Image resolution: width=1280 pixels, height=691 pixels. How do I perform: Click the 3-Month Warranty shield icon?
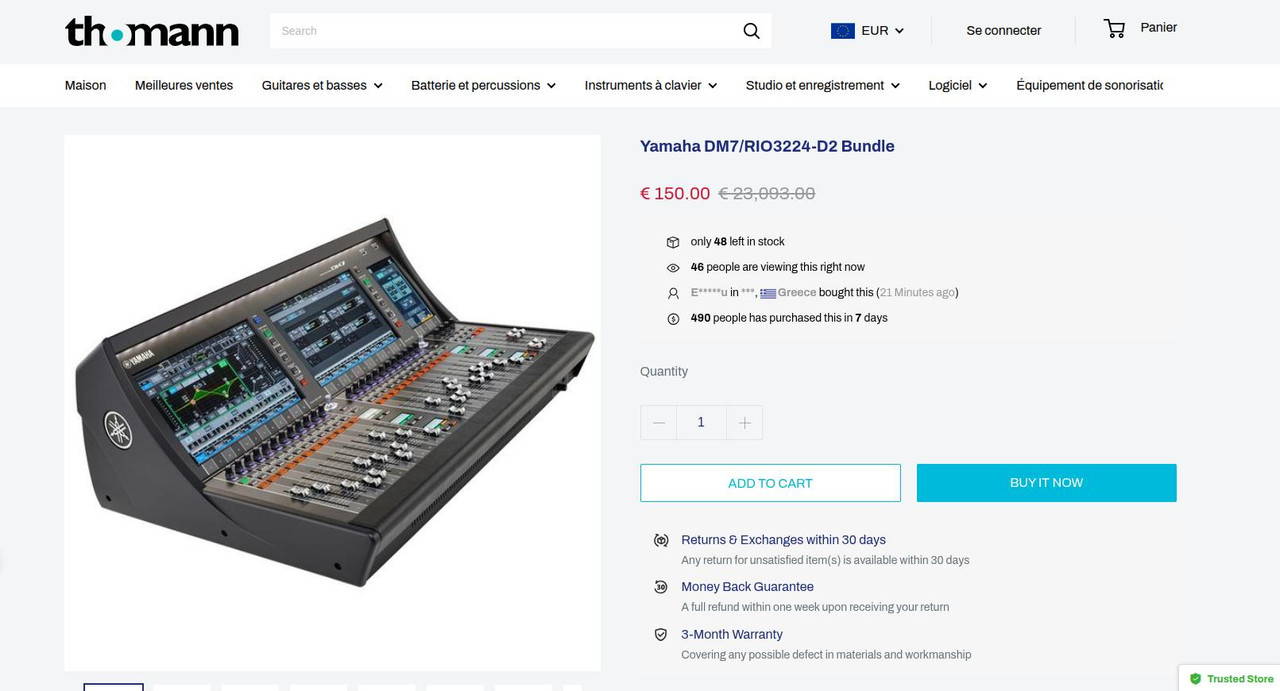(x=661, y=635)
